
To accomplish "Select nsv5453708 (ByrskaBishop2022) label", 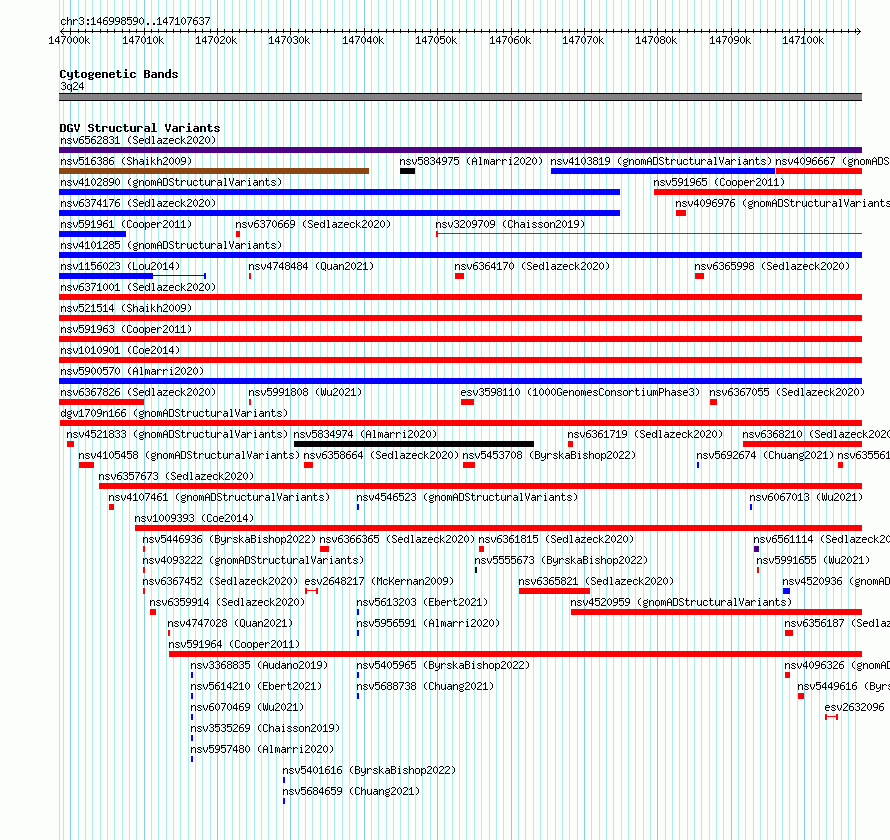I will click(549, 455).
